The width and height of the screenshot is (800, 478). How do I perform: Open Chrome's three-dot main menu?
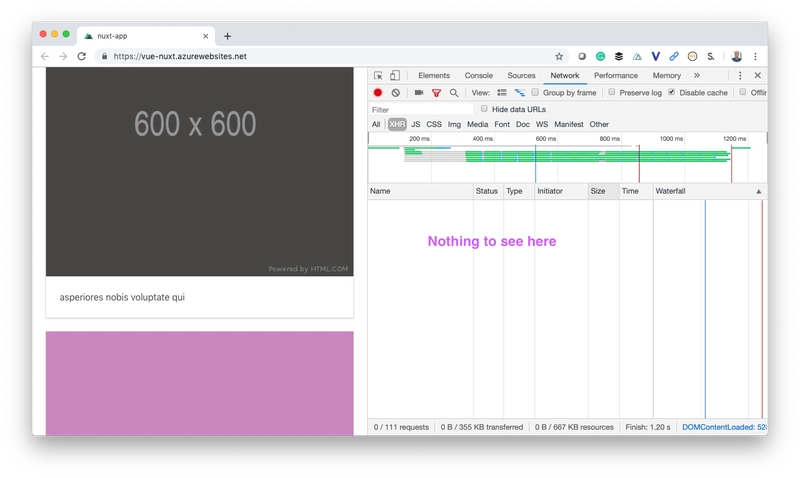[x=756, y=57]
